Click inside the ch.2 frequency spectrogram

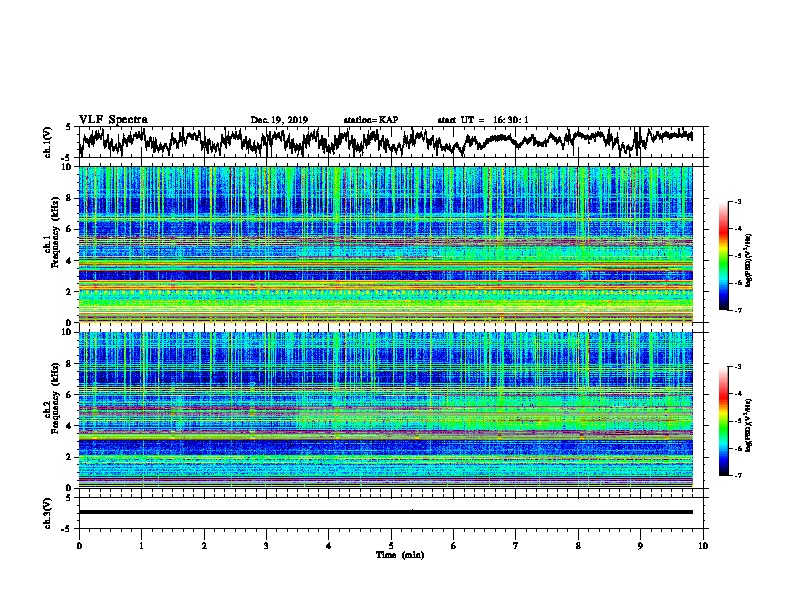(x=386, y=410)
